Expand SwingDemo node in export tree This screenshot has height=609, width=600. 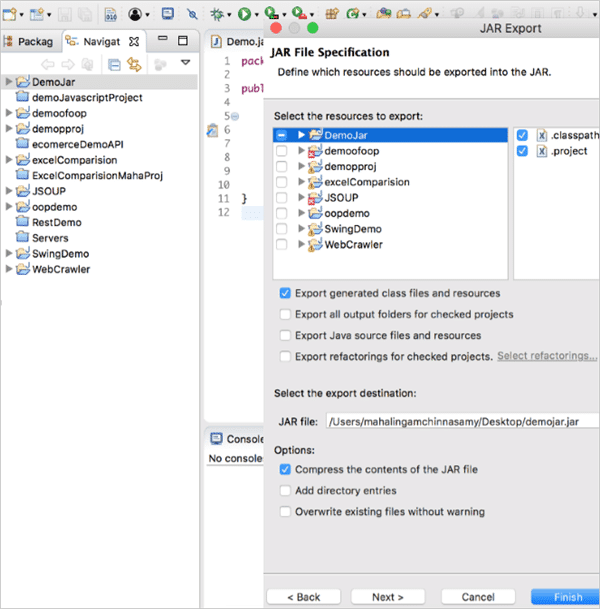pyautogui.click(x=301, y=228)
